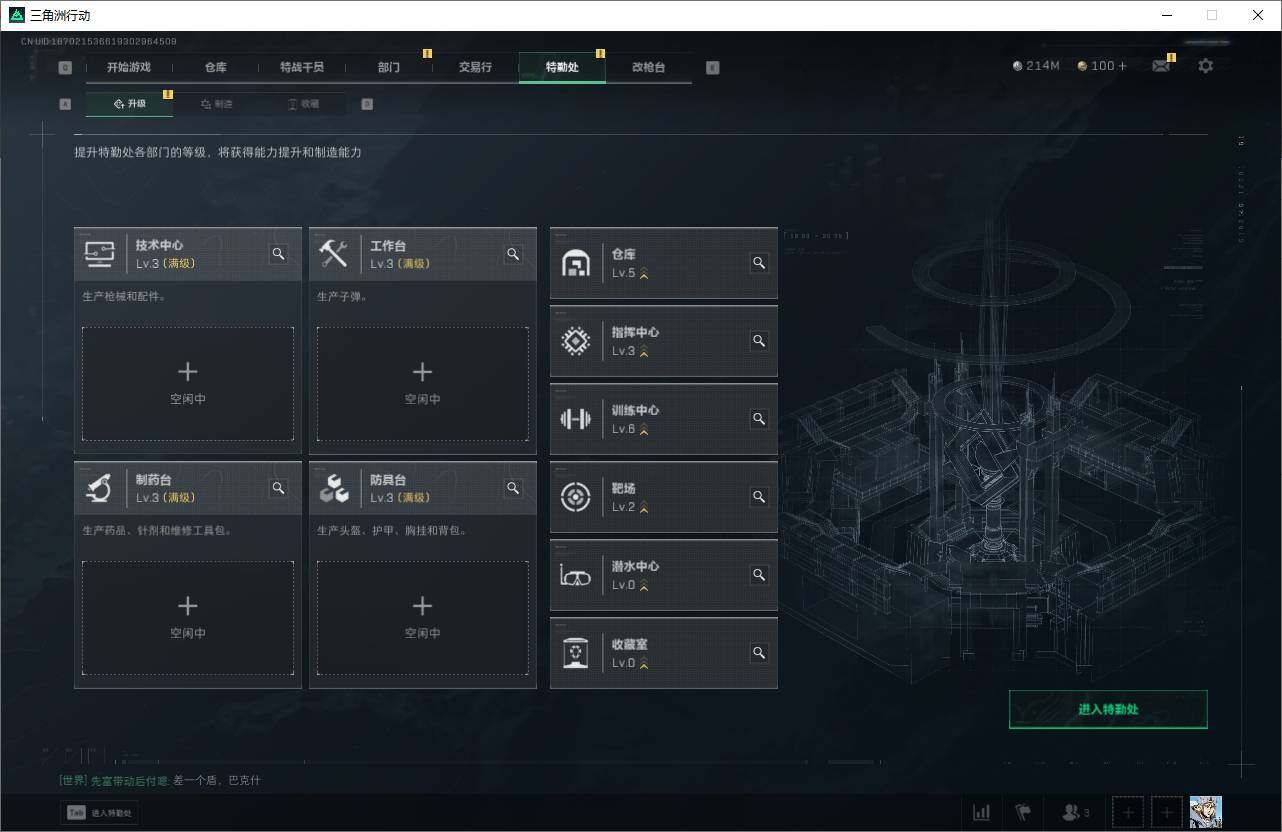
Task: Click the idle production slot under 技术中心
Action: pos(188,384)
